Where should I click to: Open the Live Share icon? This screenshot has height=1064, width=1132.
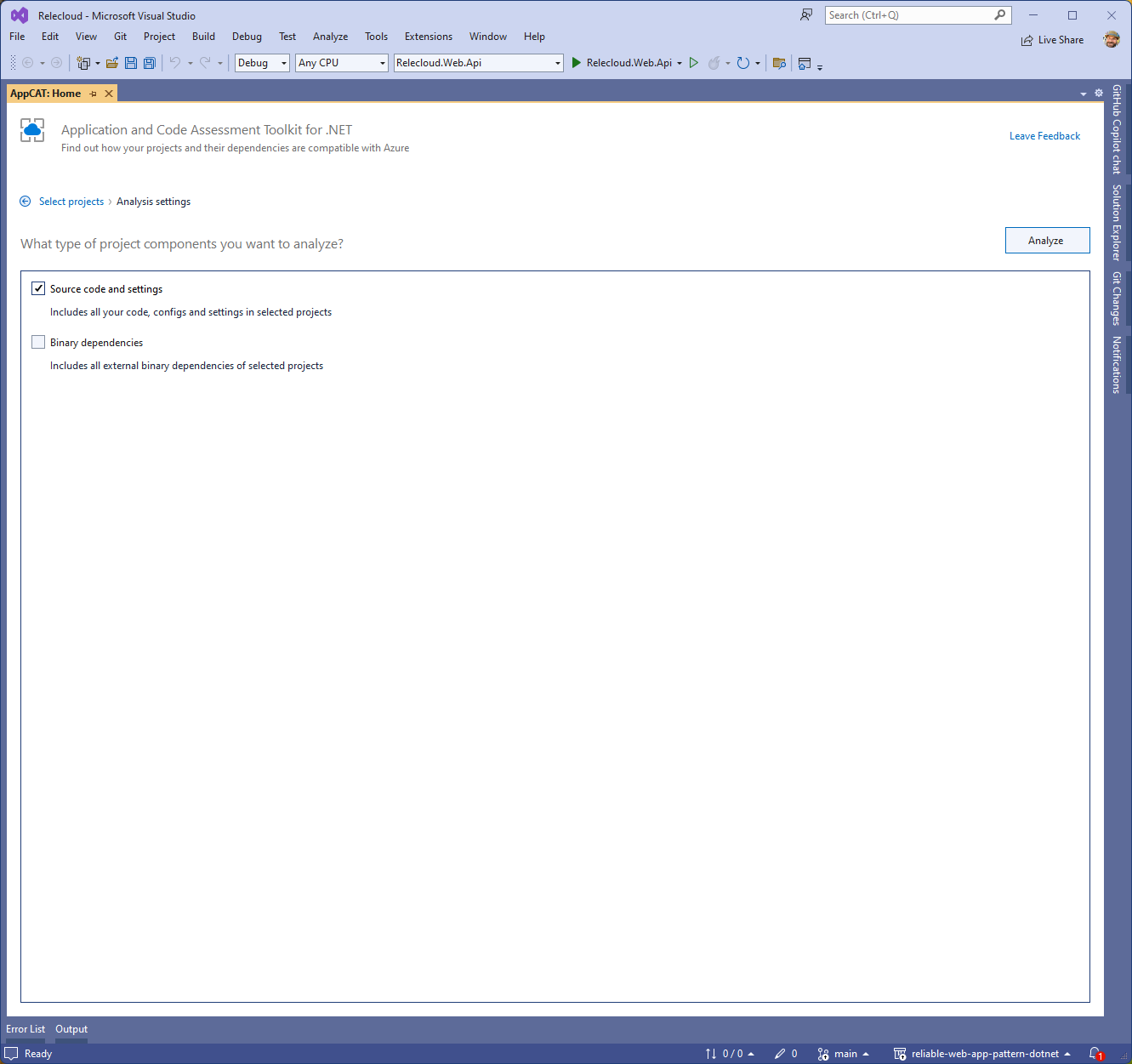click(x=1027, y=39)
